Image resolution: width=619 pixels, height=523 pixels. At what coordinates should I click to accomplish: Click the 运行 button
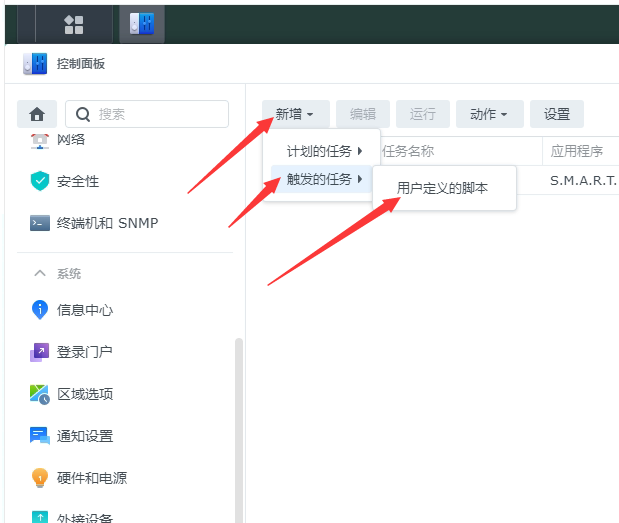[x=423, y=114]
